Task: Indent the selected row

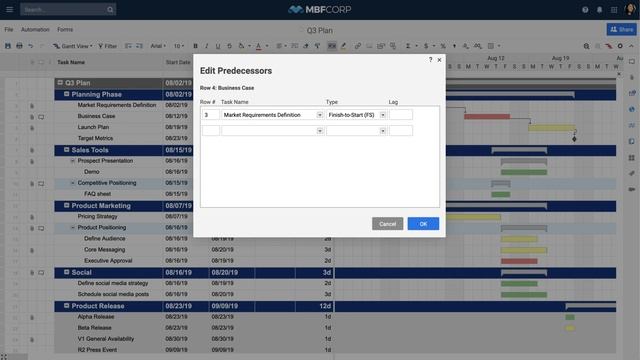Action: (x=139, y=46)
